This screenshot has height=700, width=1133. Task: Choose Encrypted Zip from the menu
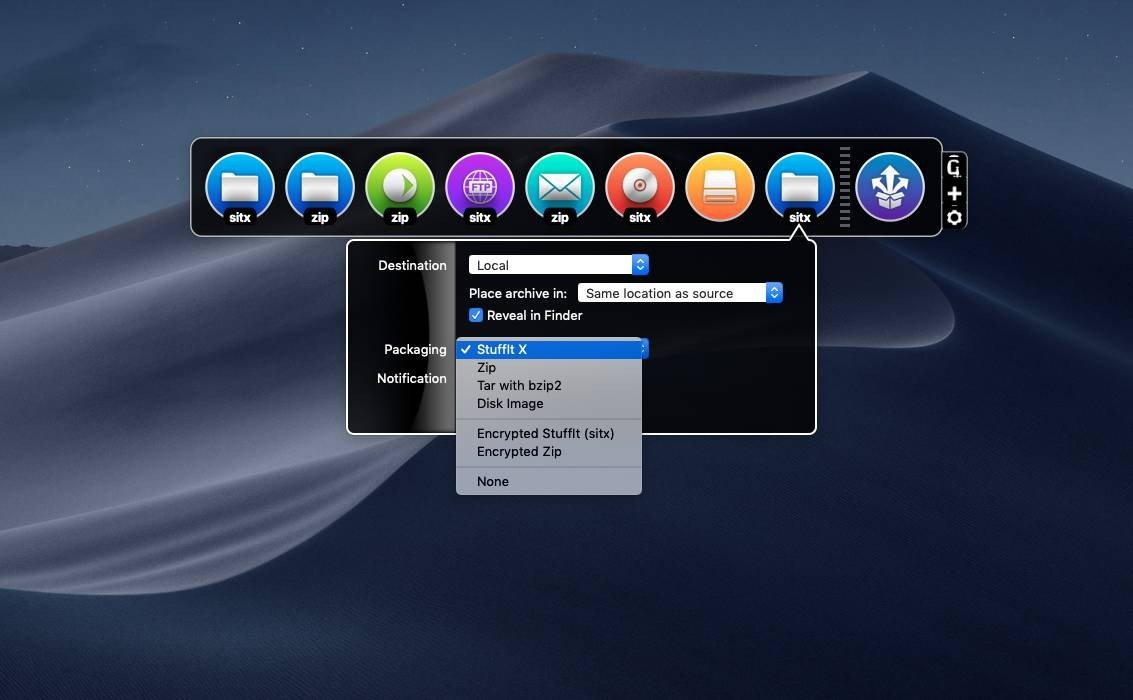click(519, 451)
